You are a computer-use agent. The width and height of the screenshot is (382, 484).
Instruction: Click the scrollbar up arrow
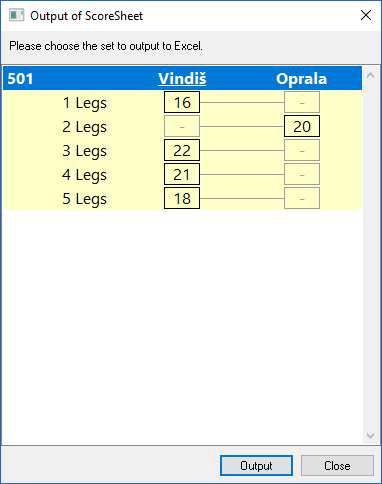click(x=370, y=76)
